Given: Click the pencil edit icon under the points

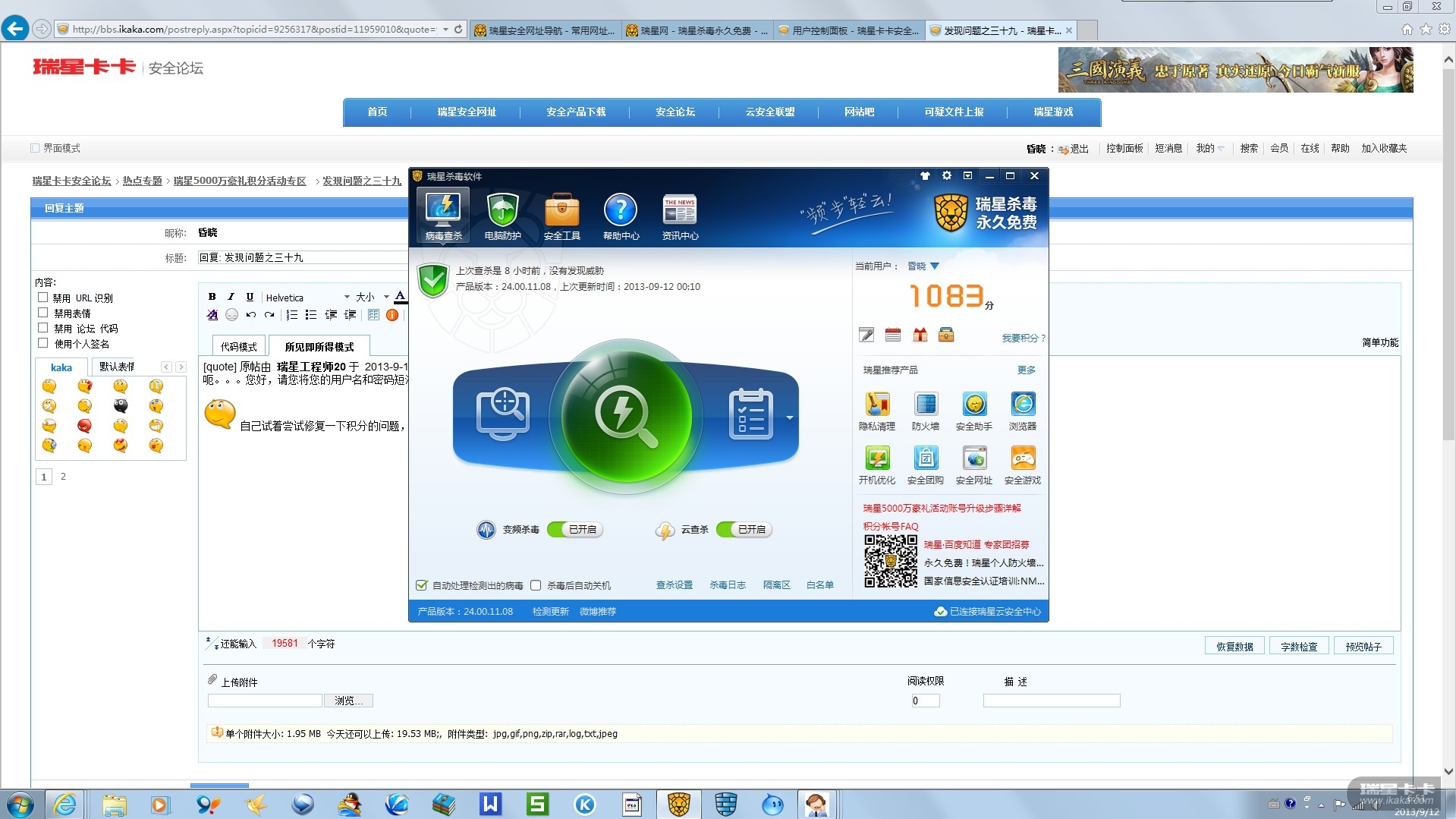Looking at the screenshot, I should click(866, 335).
